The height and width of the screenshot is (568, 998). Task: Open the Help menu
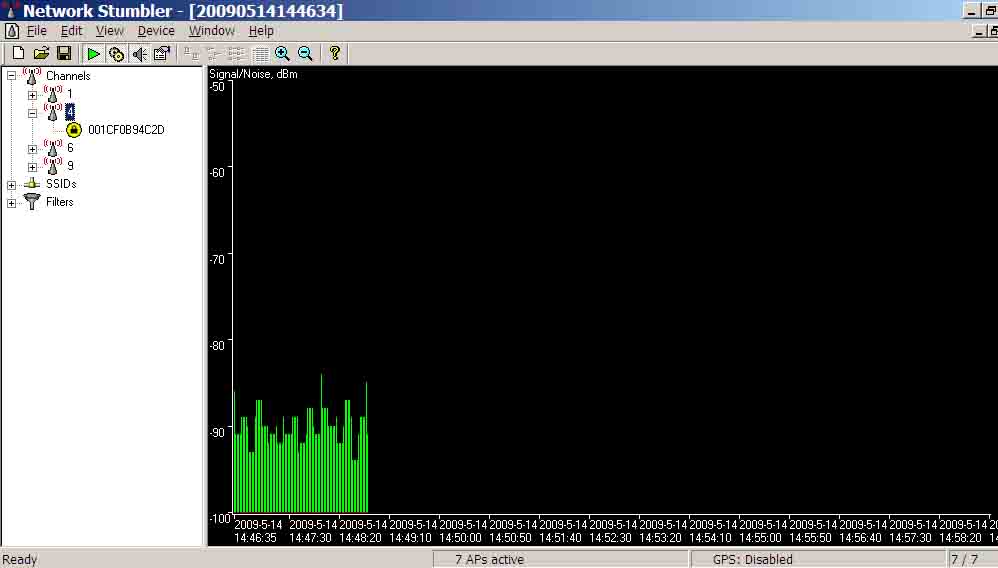pos(261,31)
